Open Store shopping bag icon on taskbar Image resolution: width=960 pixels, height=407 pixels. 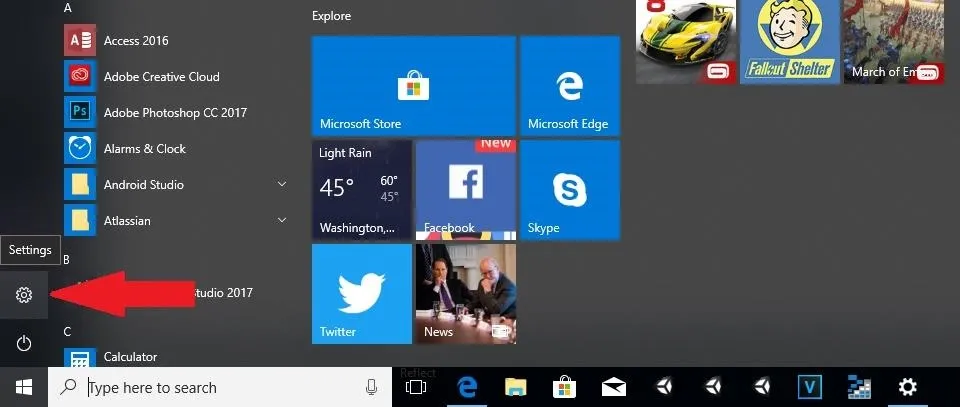coord(564,387)
